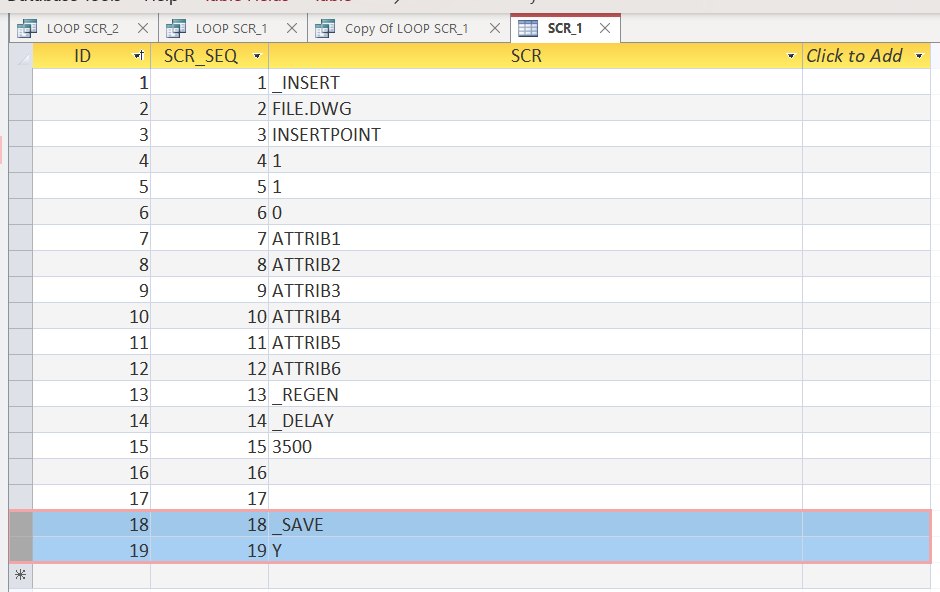The height and width of the screenshot is (592, 940).
Task: Close the SCR_1 tab
Action: 605,28
